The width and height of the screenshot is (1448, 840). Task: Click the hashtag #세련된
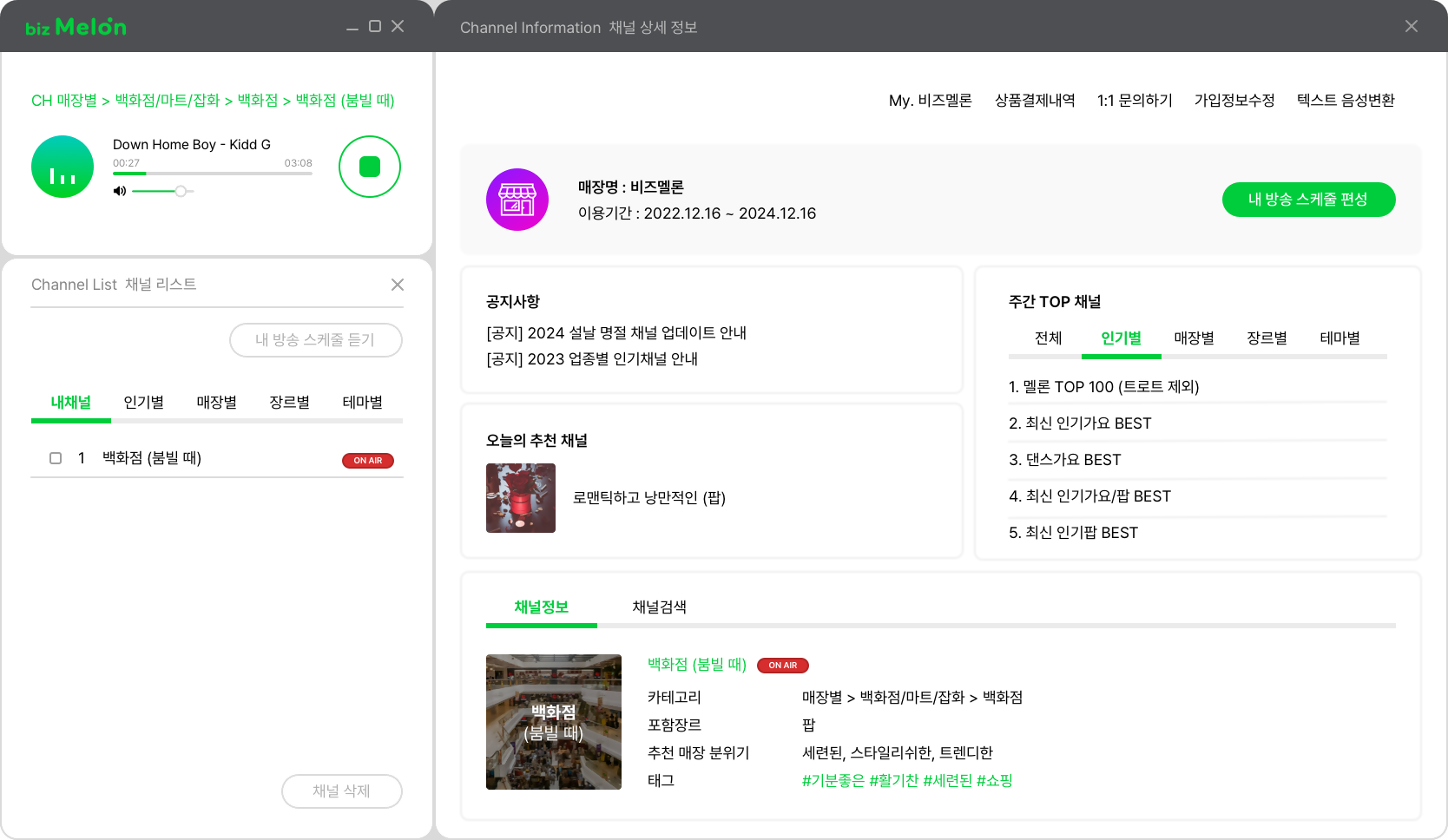coord(948,781)
